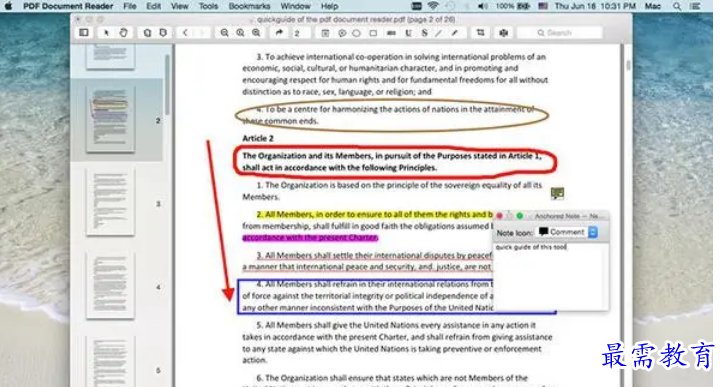Click the green zoom button on Anchored Note

tap(520, 216)
